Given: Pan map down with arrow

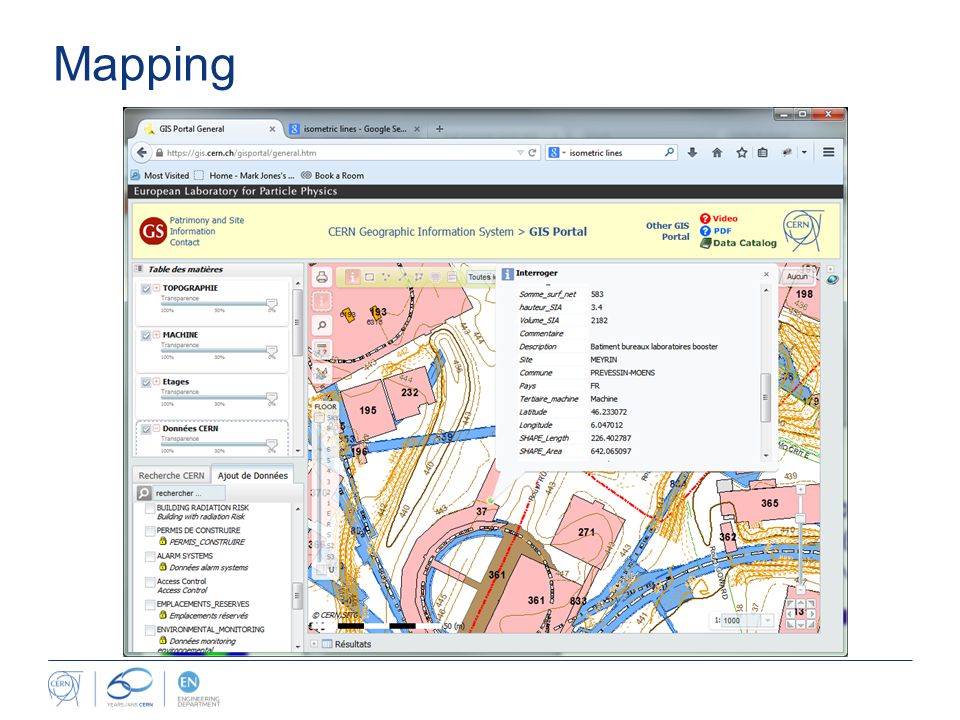Looking at the screenshot, I should (x=801, y=624).
